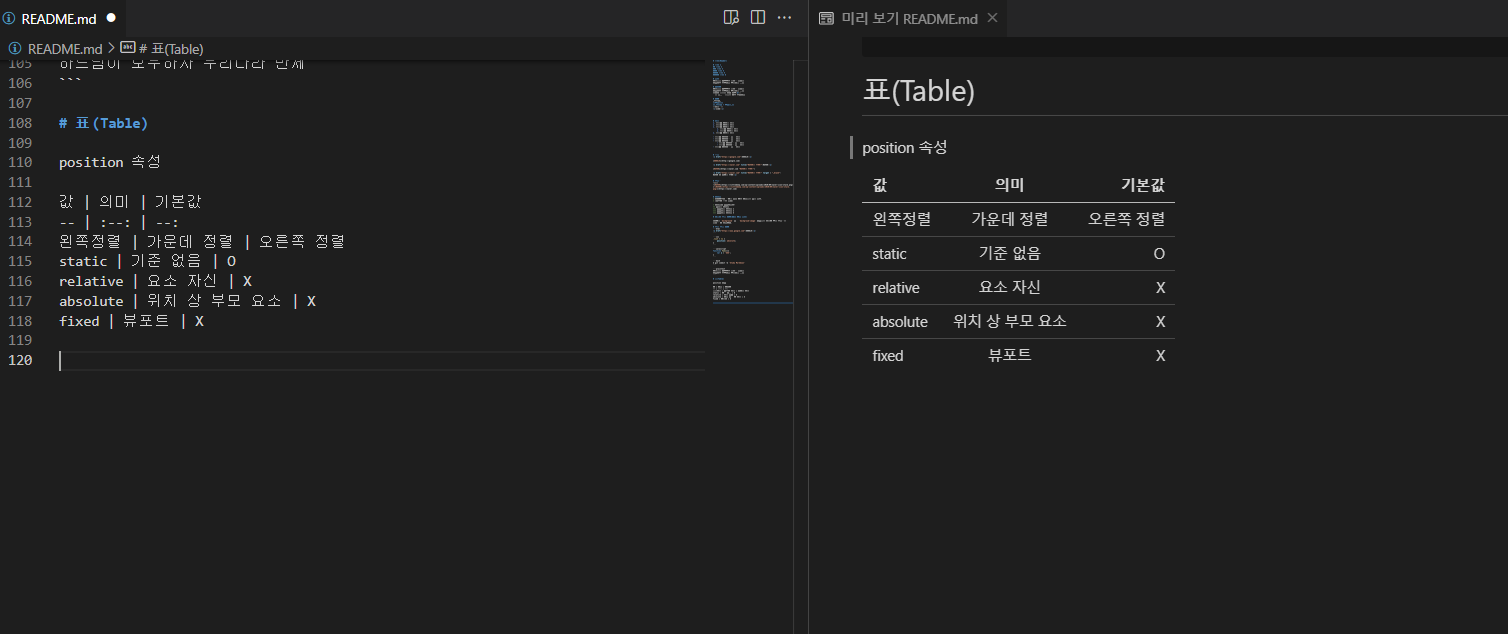This screenshot has height=634, width=1508.
Task: Switch to the 미리 보기 README.md tab
Action: click(x=909, y=18)
